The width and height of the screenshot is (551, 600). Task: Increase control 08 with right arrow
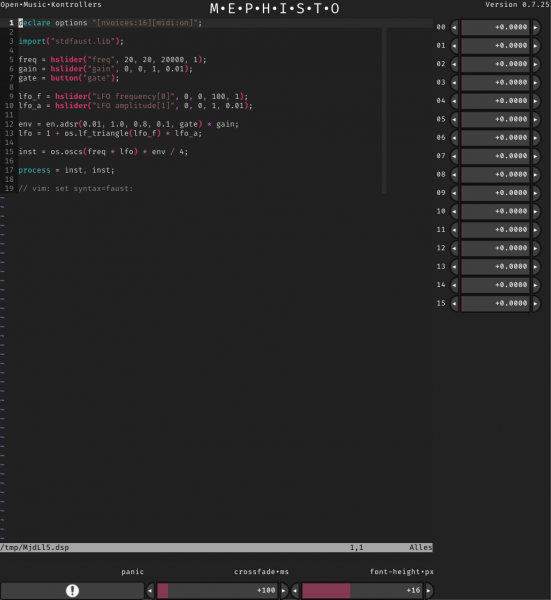tap(536, 174)
